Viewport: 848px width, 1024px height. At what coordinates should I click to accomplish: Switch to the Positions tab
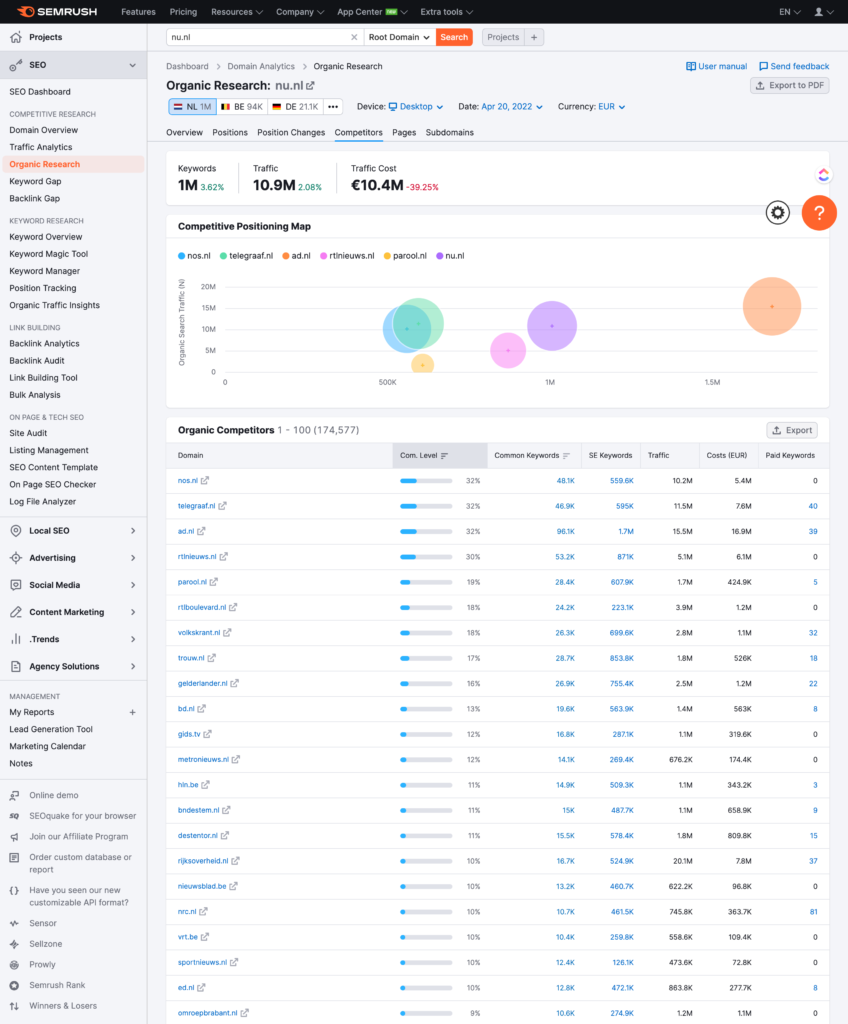(230, 133)
